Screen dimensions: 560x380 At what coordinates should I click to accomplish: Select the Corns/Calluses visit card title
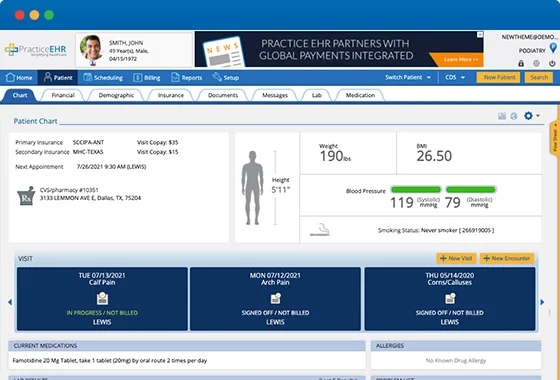450,282
